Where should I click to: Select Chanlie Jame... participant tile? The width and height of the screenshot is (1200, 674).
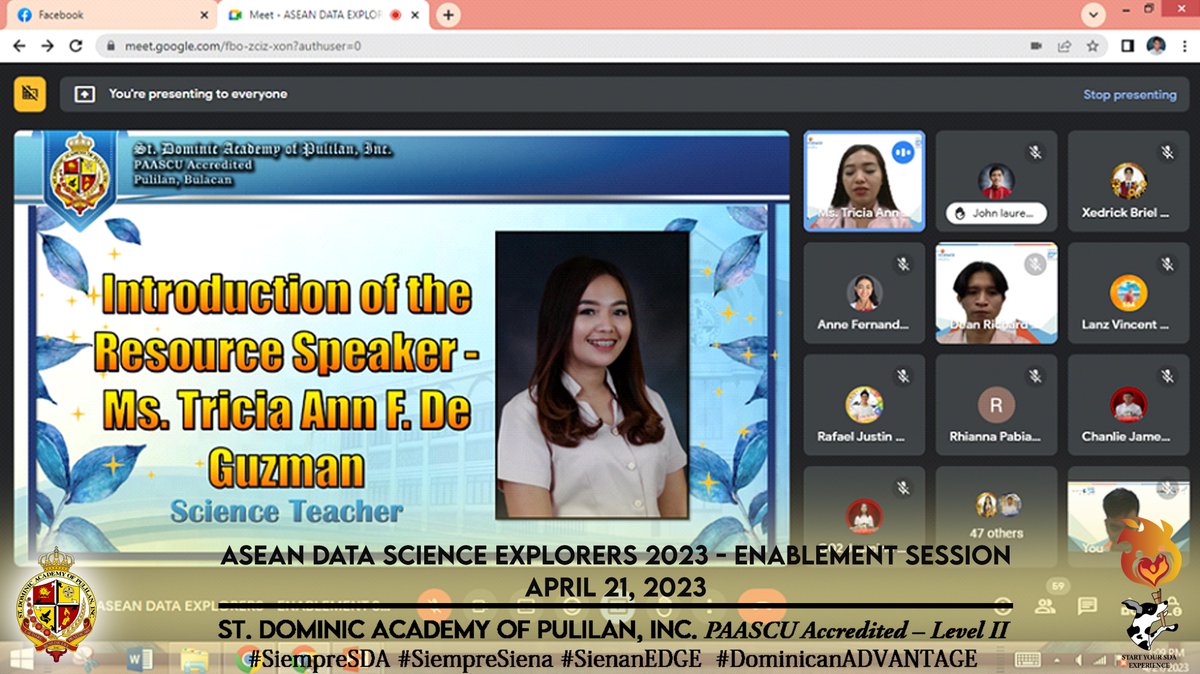click(x=1128, y=405)
